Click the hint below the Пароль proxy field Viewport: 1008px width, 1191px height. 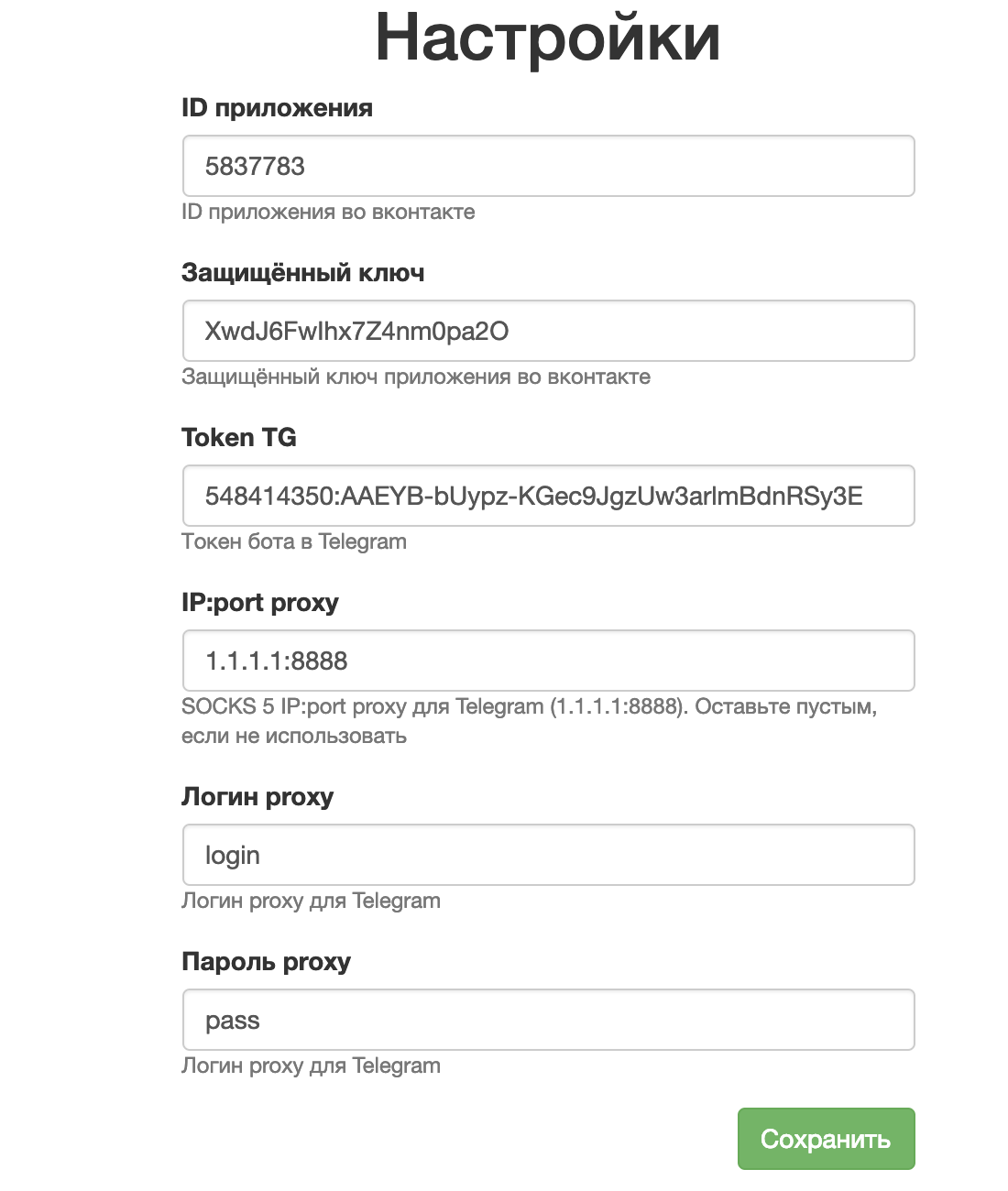(311, 1065)
